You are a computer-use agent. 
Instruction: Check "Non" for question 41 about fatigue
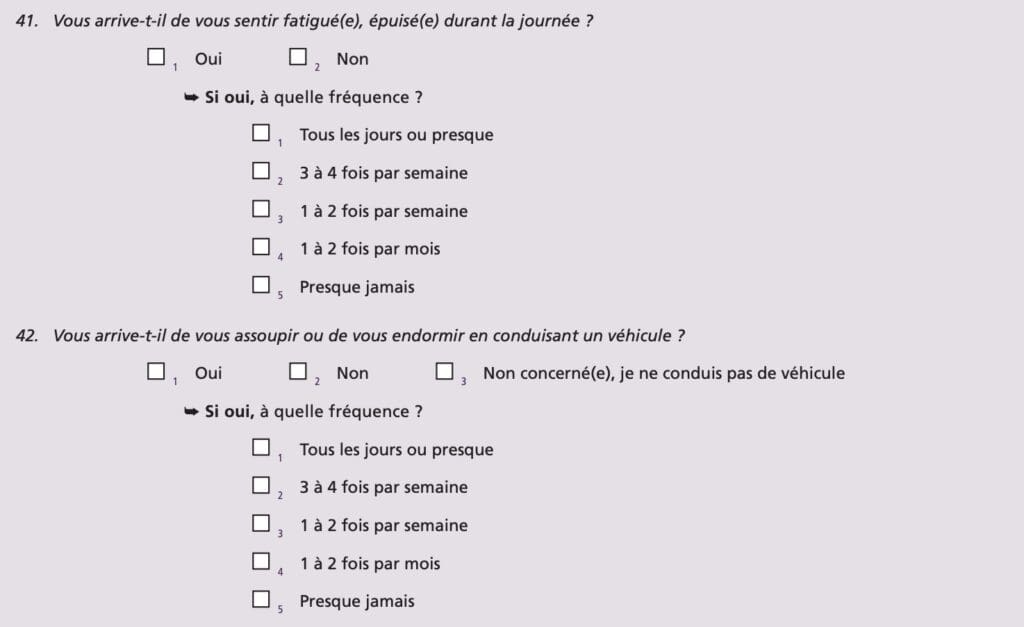click(x=298, y=58)
